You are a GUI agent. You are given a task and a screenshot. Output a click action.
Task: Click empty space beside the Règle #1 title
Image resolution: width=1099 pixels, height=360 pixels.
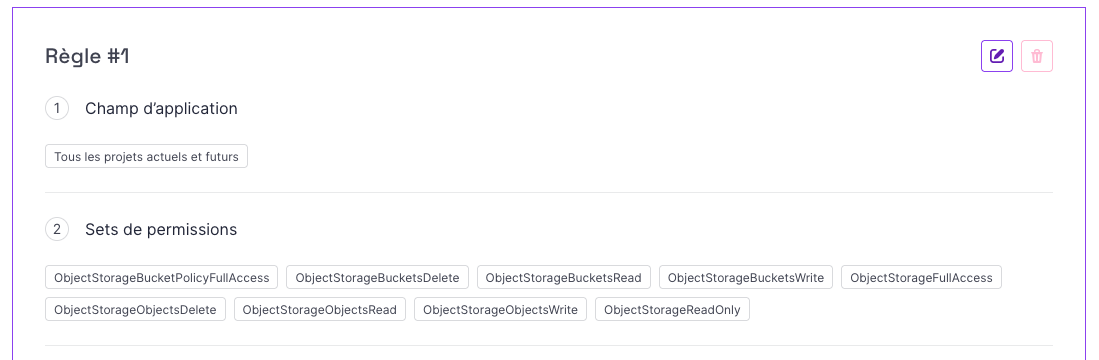554,56
